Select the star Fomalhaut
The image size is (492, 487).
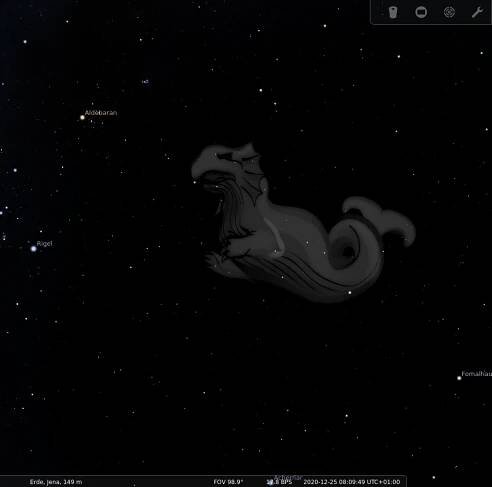coord(459,378)
